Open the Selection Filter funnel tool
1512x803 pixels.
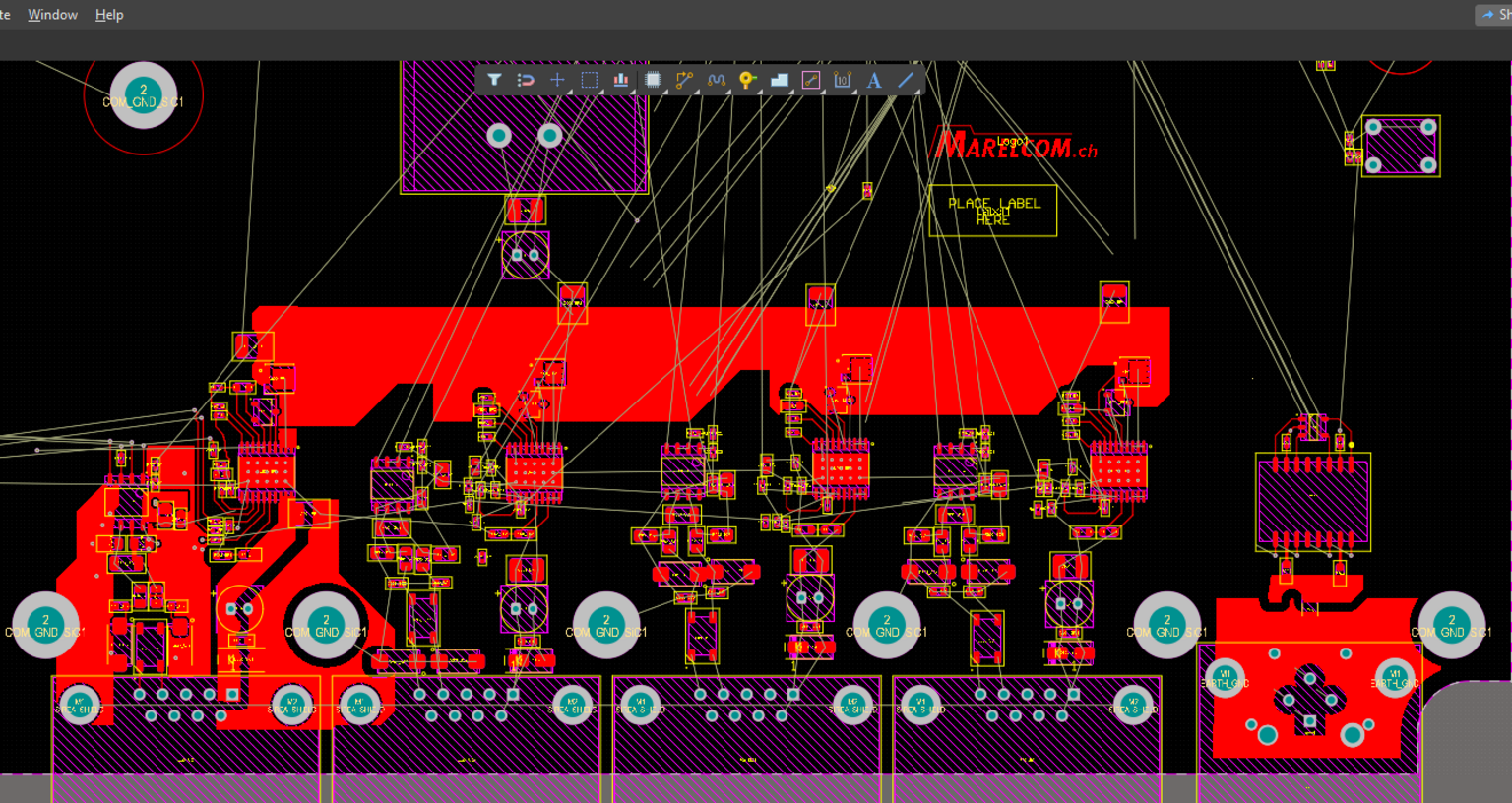coord(494,80)
